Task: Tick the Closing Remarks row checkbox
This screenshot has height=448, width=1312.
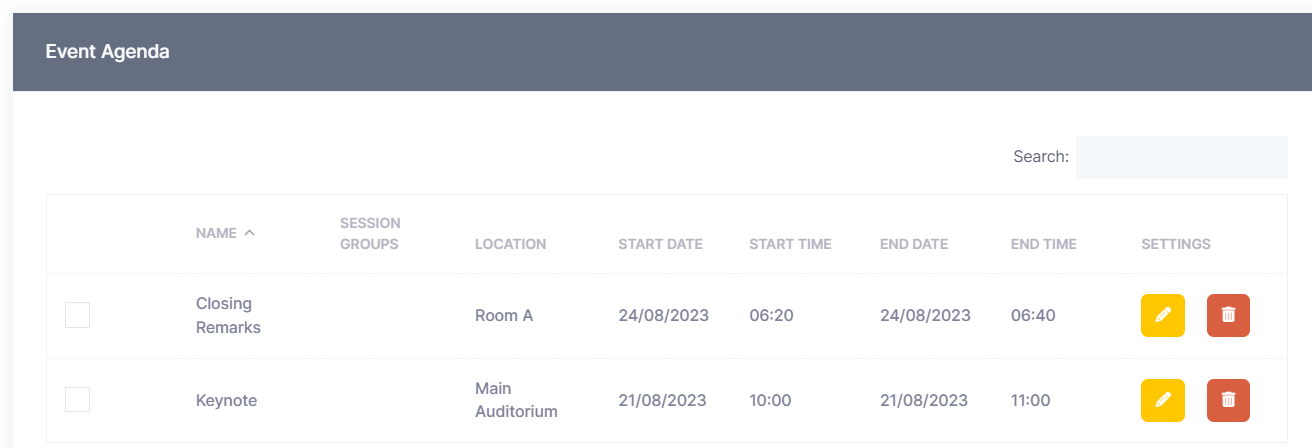Action: coord(78,316)
